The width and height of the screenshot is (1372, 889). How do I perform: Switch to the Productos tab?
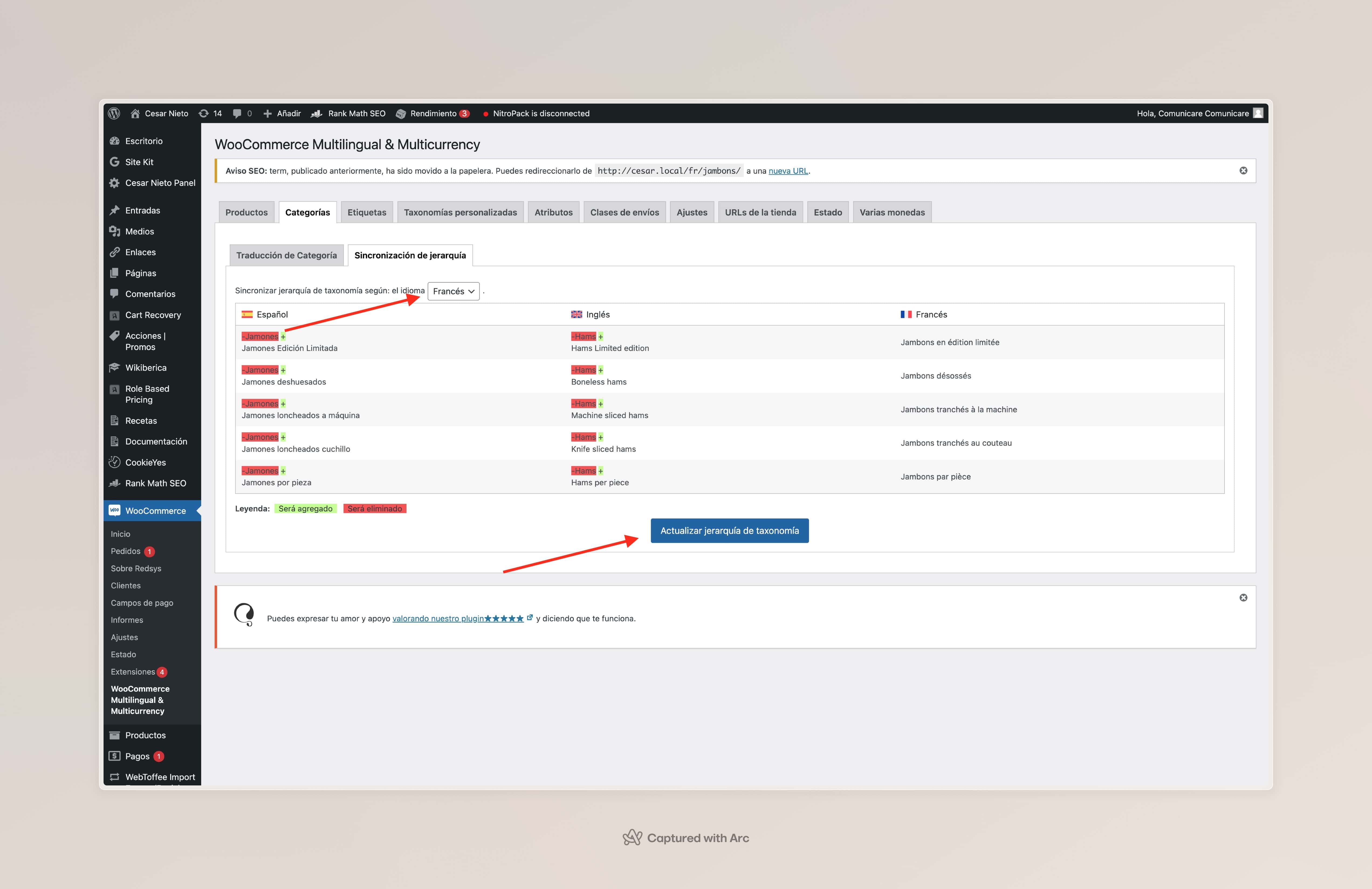[246, 212]
